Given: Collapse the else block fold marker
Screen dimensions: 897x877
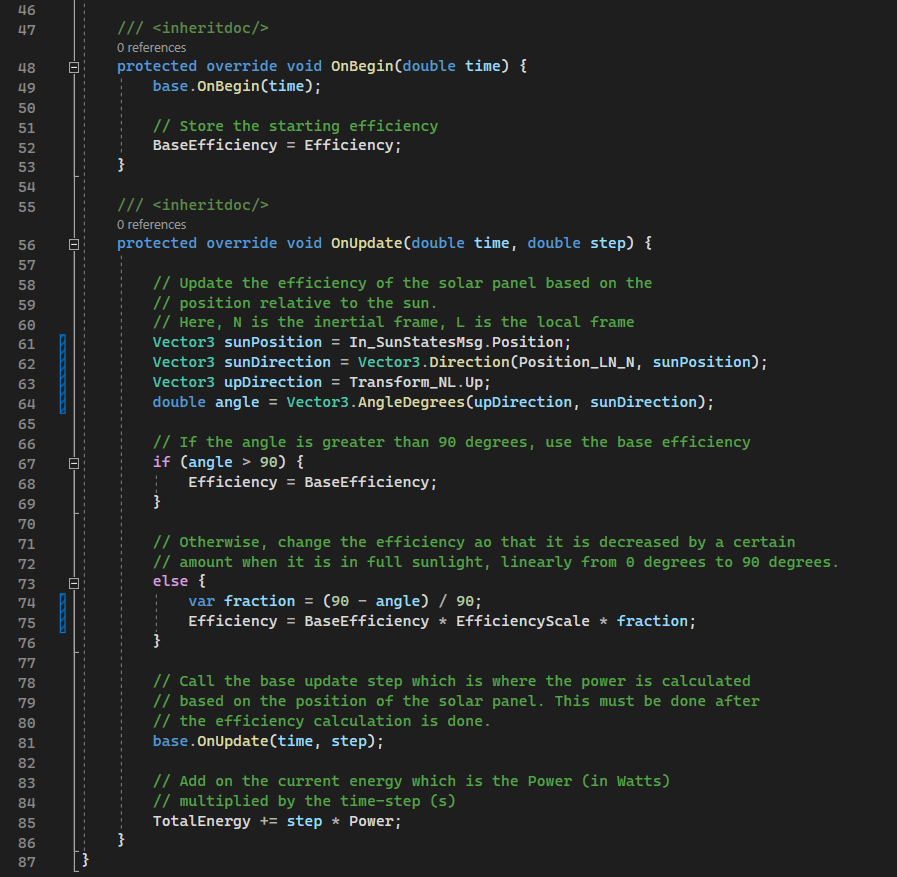Looking at the screenshot, I should (x=74, y=584).
